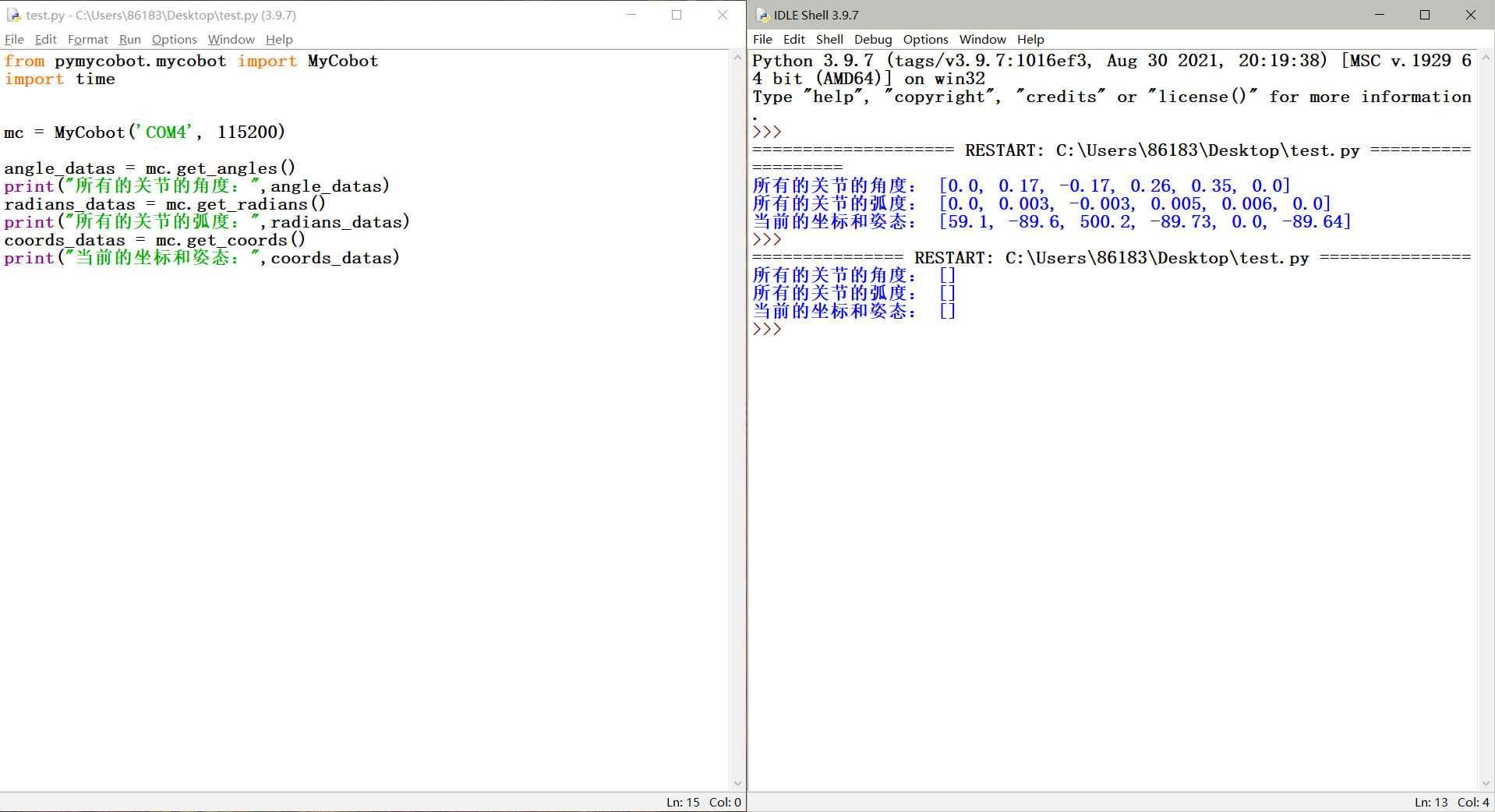Open the Help menu in the editor
This screenshot has width=1495, height=812.
(x=278, y=39)
